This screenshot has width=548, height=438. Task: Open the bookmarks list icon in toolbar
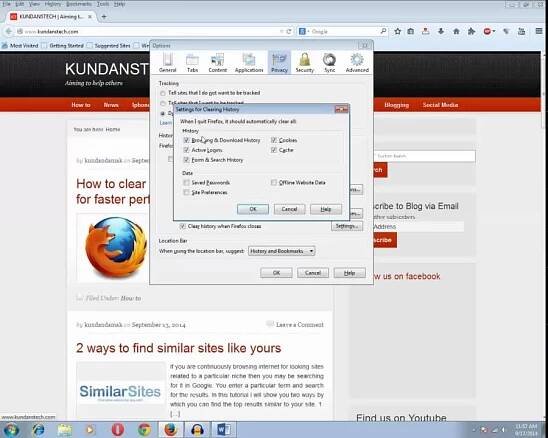[x=411, y=31]
